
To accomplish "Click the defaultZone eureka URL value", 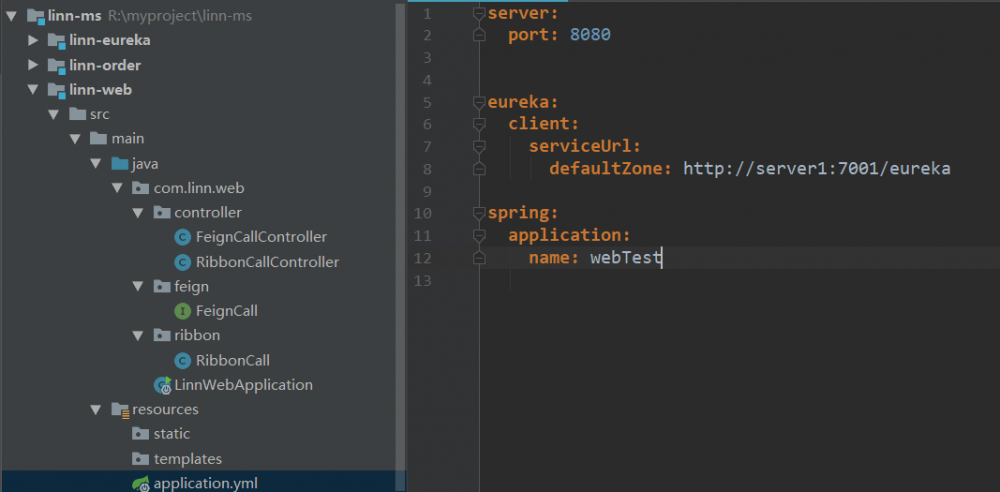I will (816, 168).
